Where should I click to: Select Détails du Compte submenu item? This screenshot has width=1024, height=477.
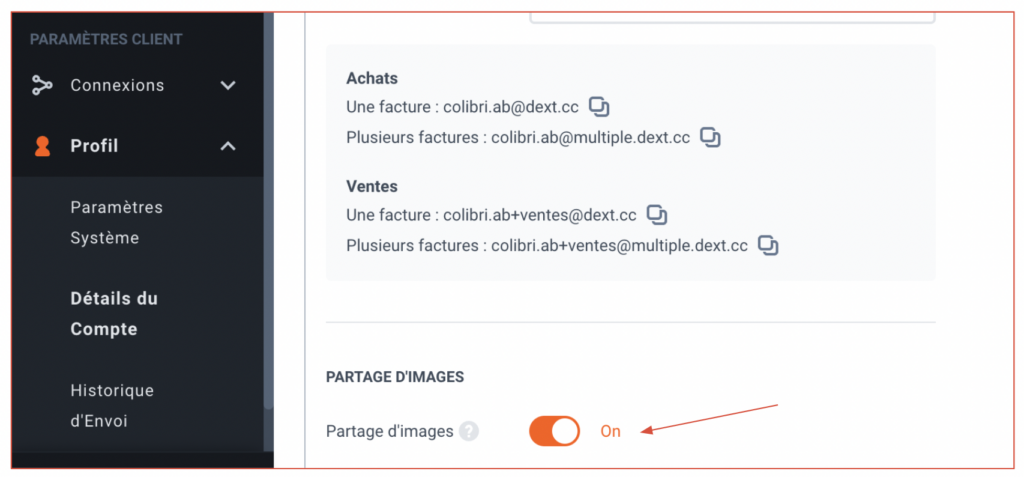[114, 314]
